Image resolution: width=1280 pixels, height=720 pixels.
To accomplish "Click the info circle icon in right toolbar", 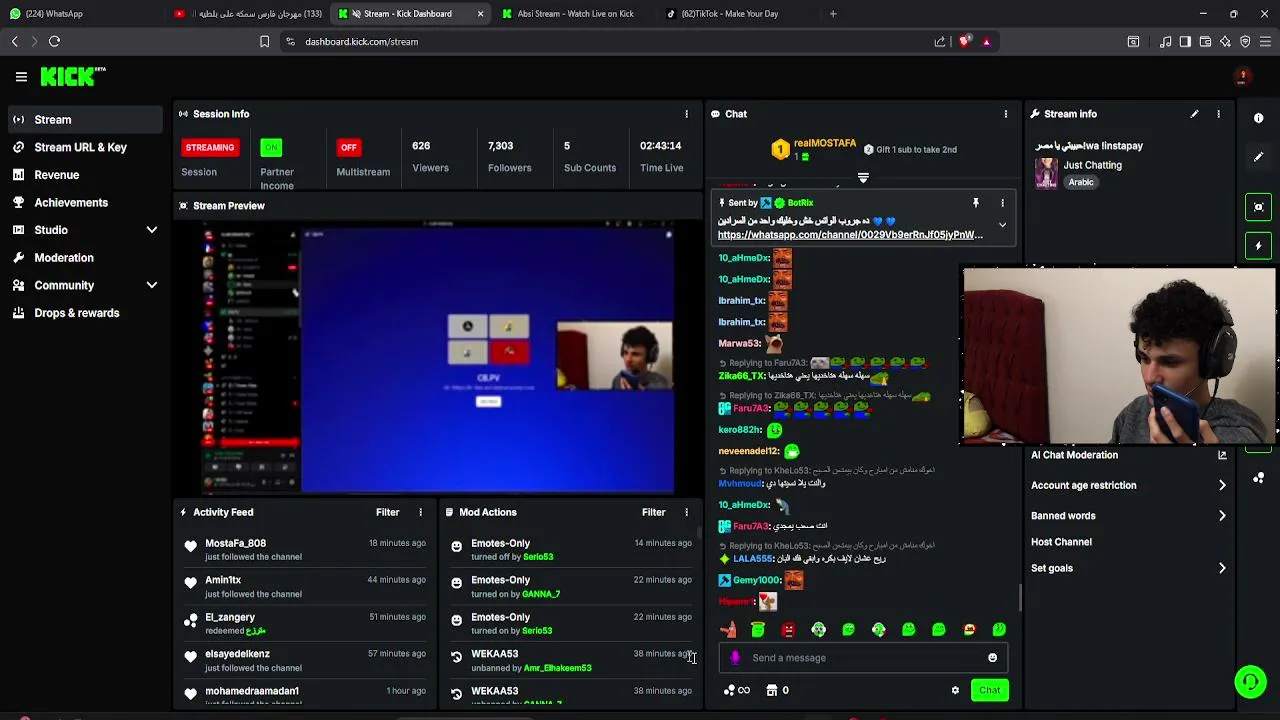I will click(1258, 118).
